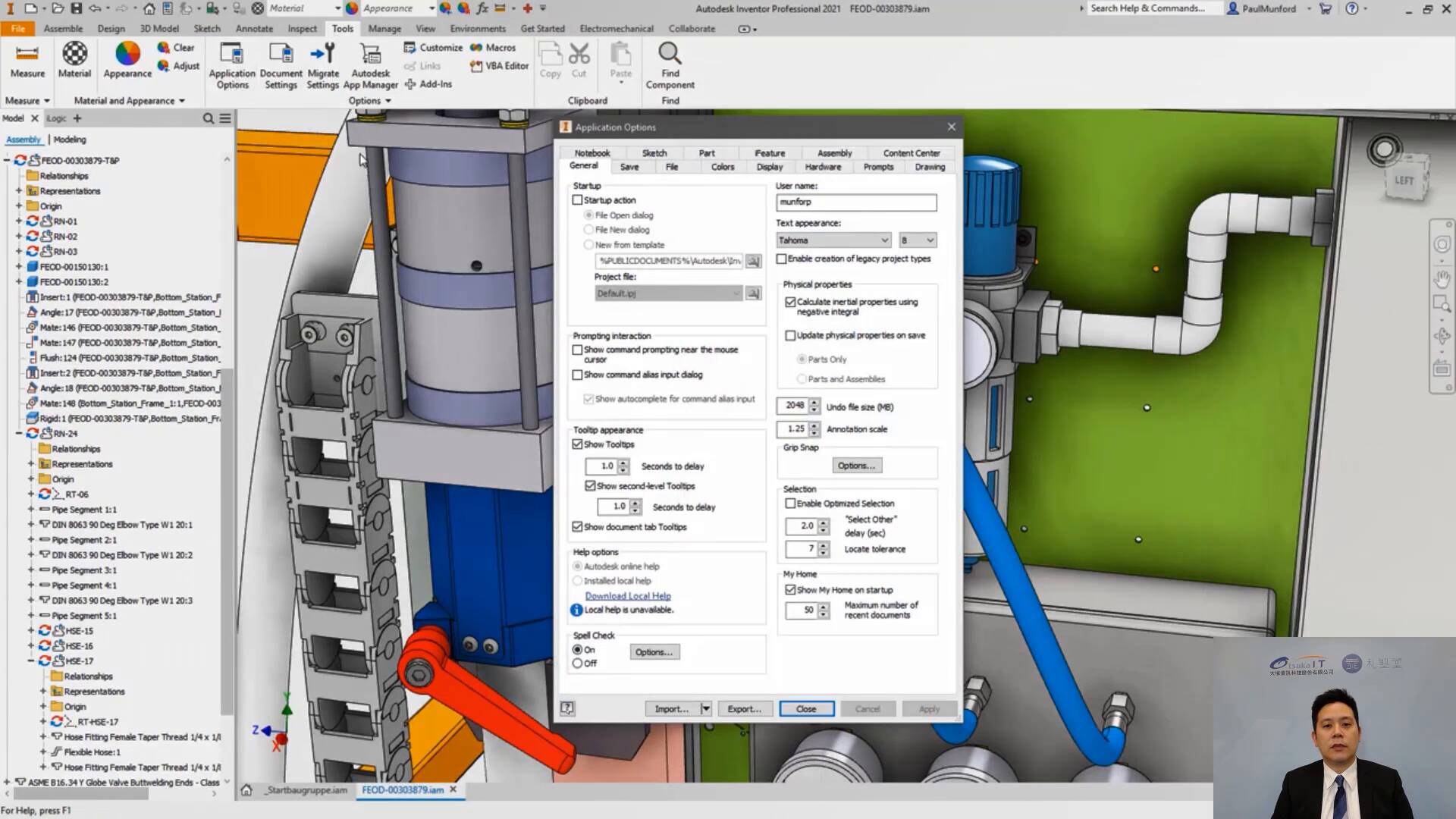Open Application Options from ribbon
This screenshot has height=819, width=1456.
(x=232, y=65)
